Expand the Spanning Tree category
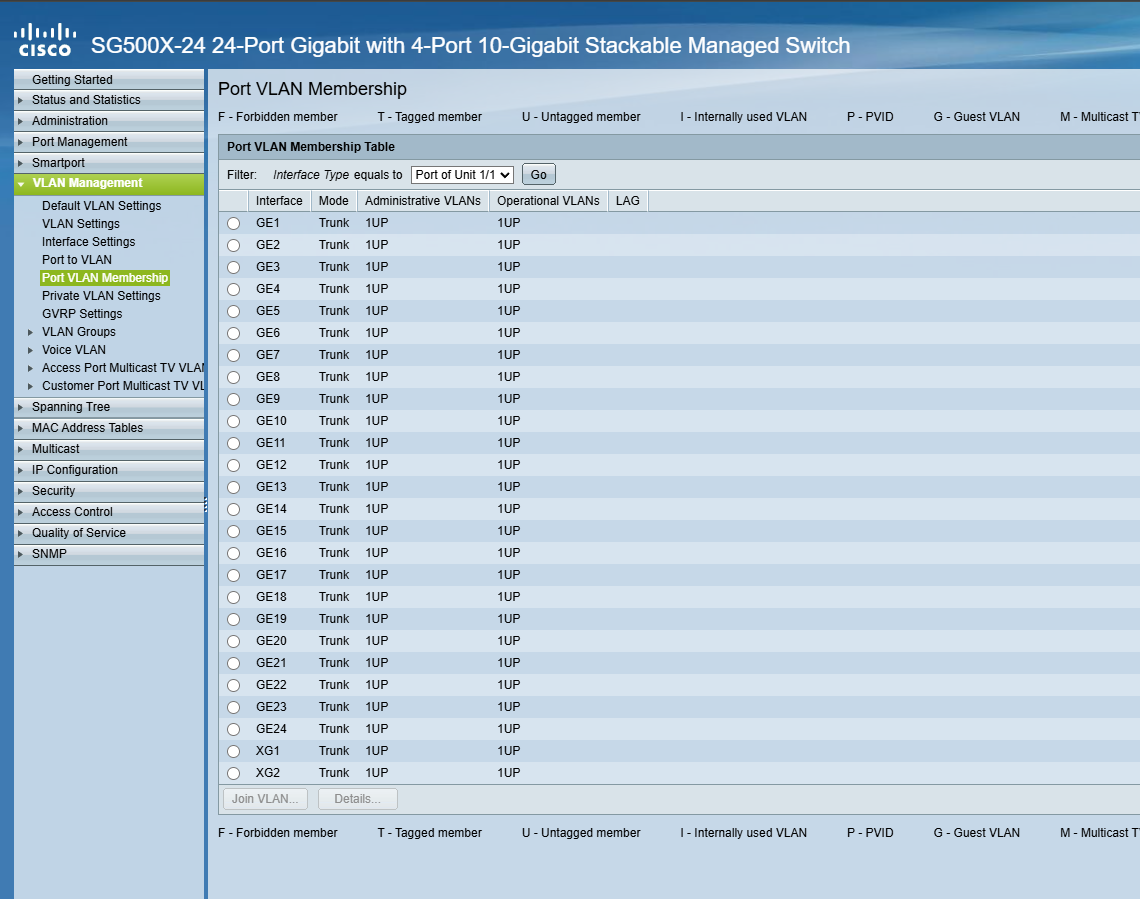The width and height of the screenshot is (1140, 899). point(70,407)
